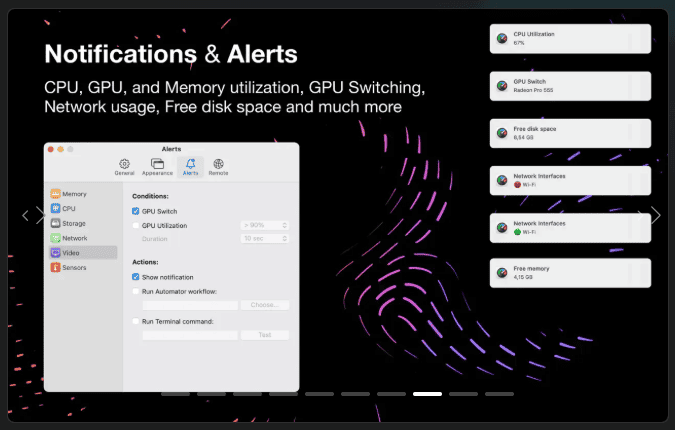Click the Choose... button

(x=264, y=305)
